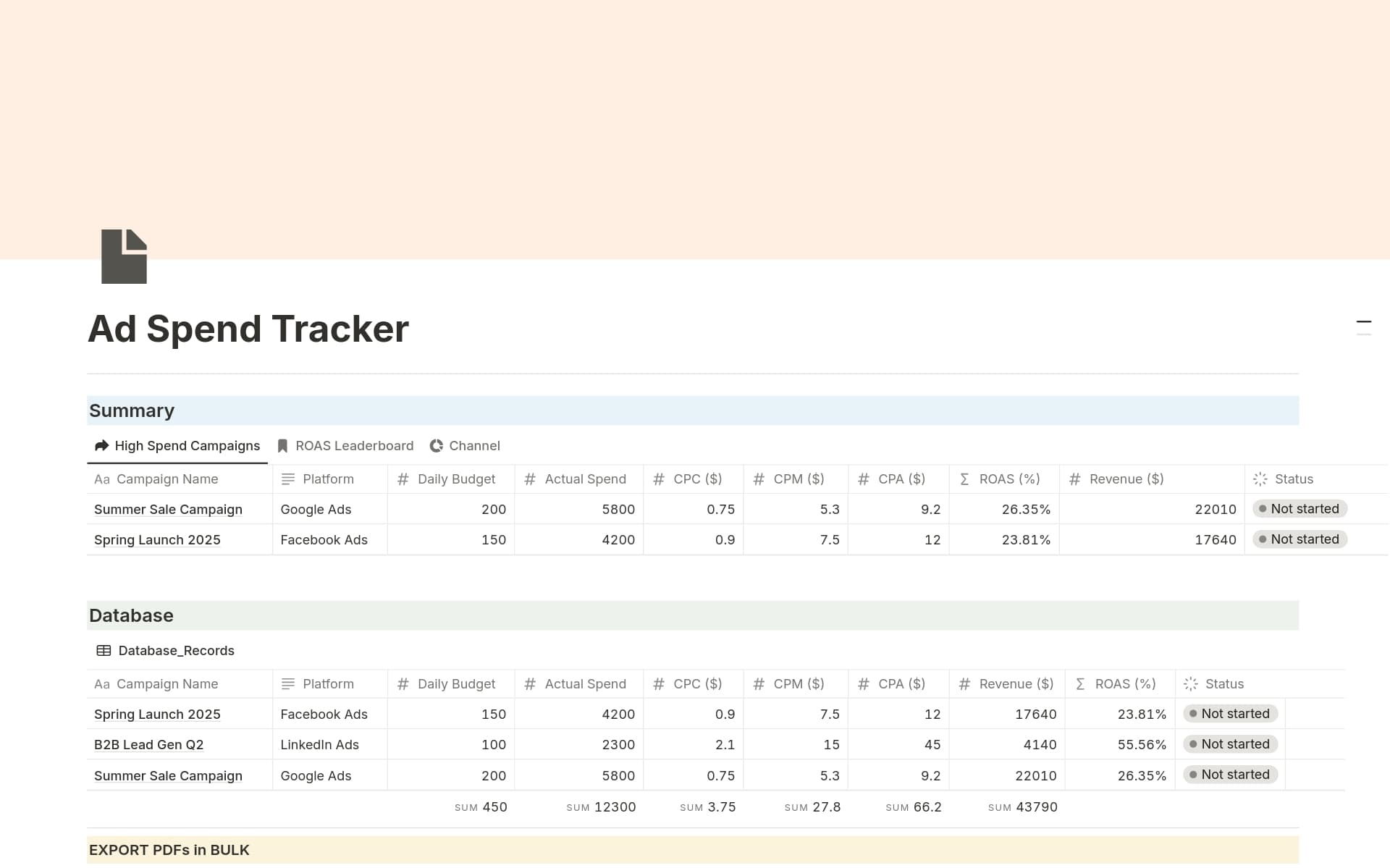Select the Summary section heading

(131, 410)
